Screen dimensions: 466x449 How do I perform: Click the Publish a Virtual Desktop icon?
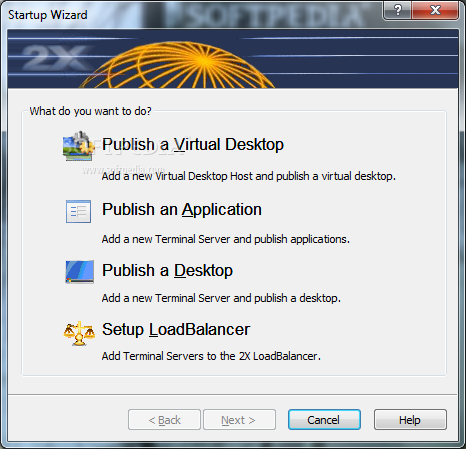click(x=79, y=146)
